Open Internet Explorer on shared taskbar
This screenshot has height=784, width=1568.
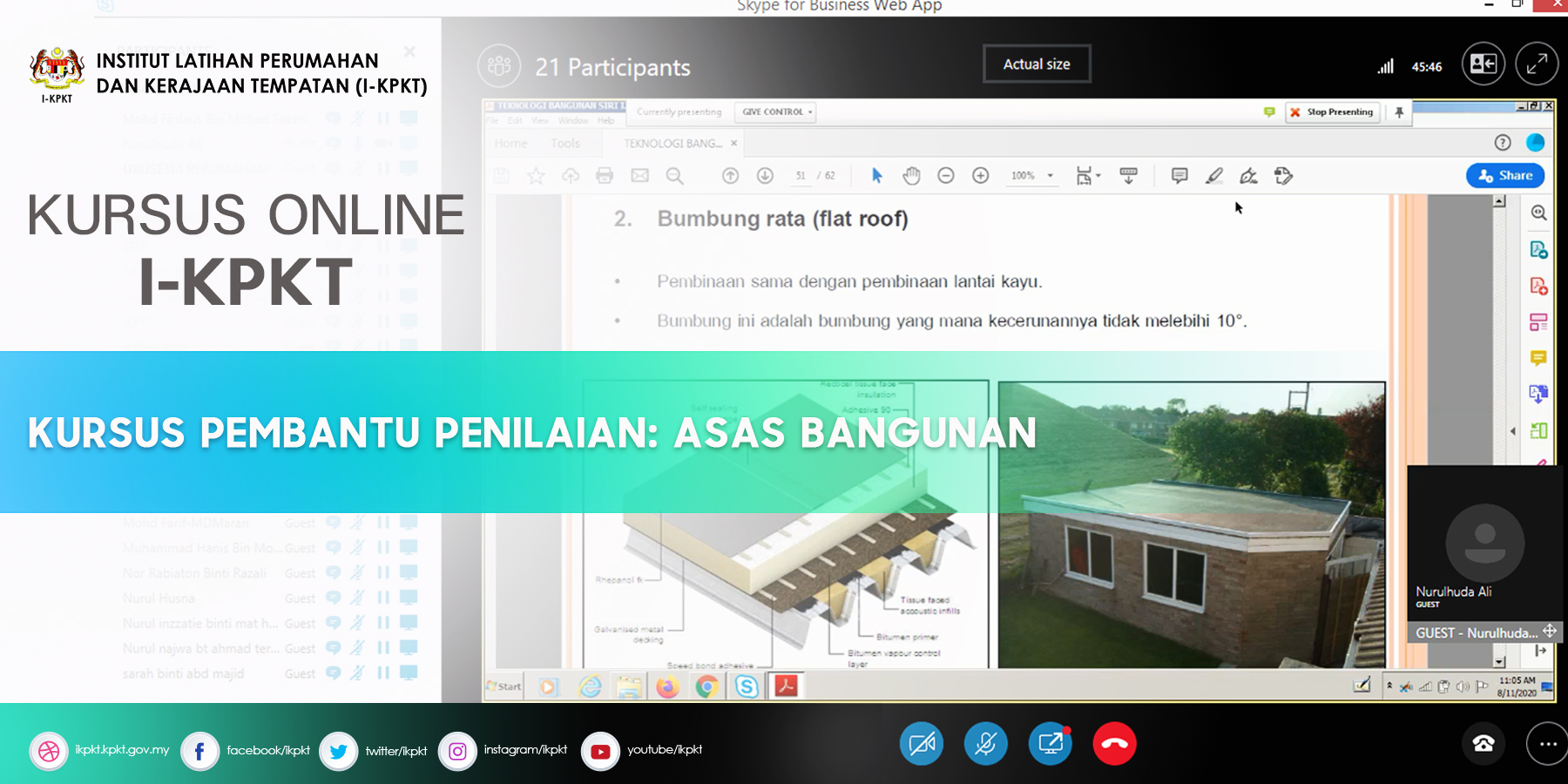coord(591,686)
